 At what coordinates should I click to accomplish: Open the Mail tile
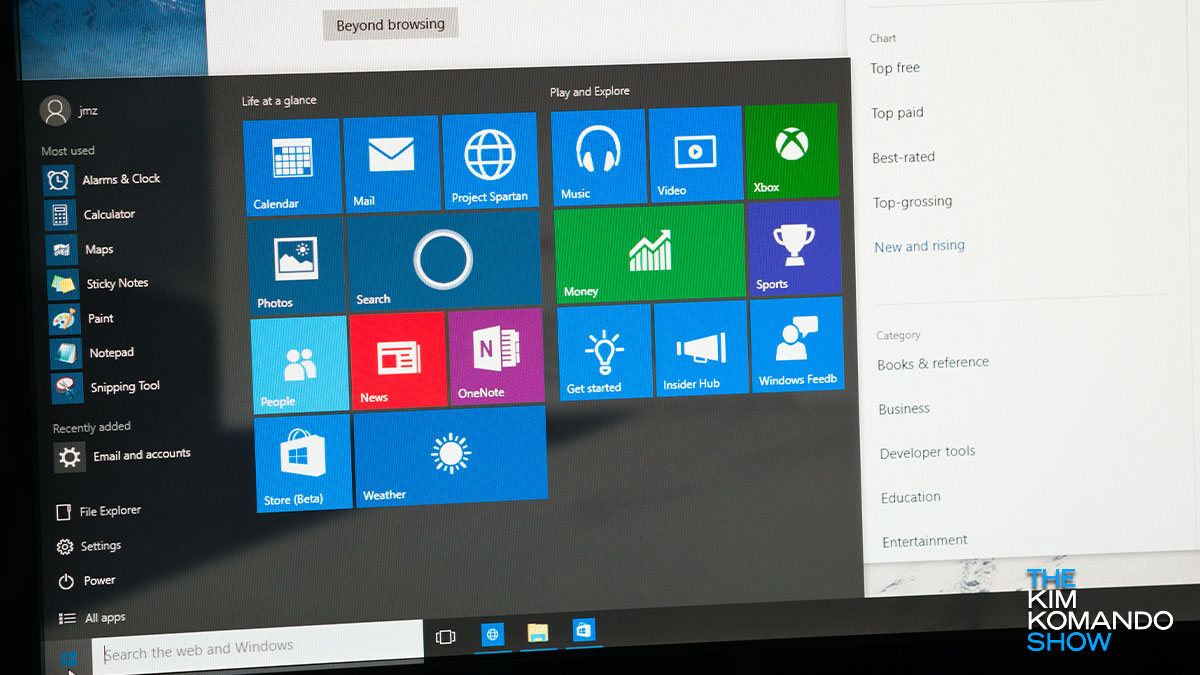(390, 163)
